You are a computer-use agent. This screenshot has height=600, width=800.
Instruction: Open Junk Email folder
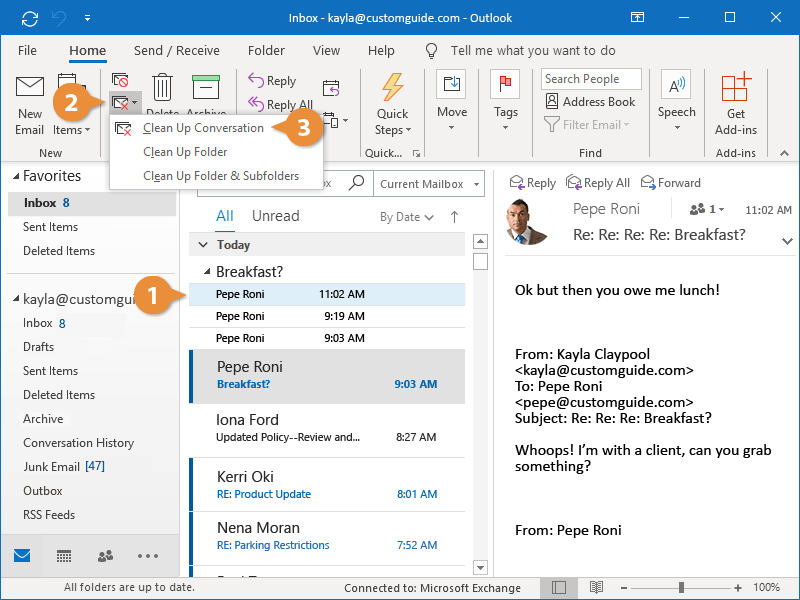click(x=64, y=466)
